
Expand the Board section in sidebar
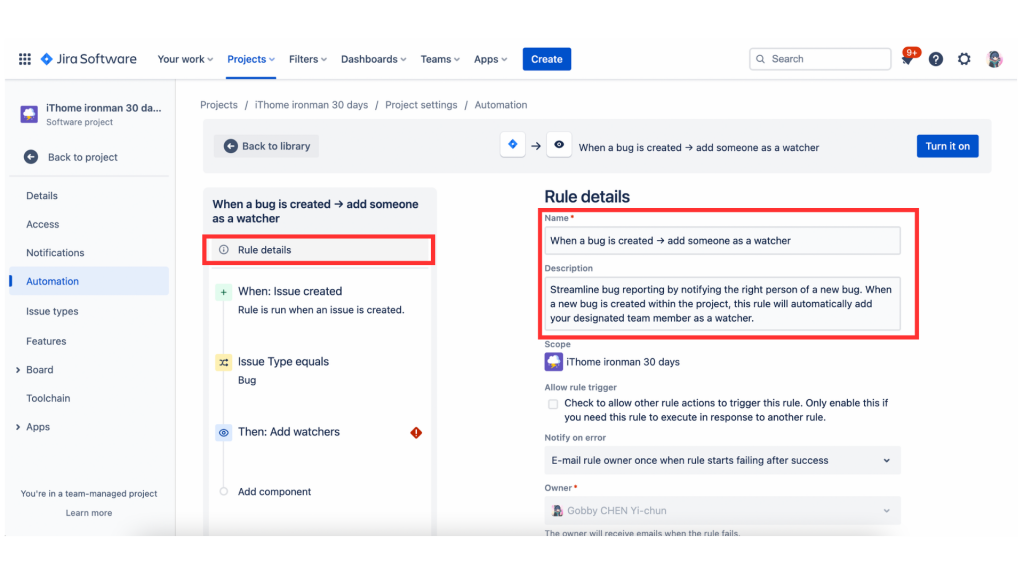(18, 370)
